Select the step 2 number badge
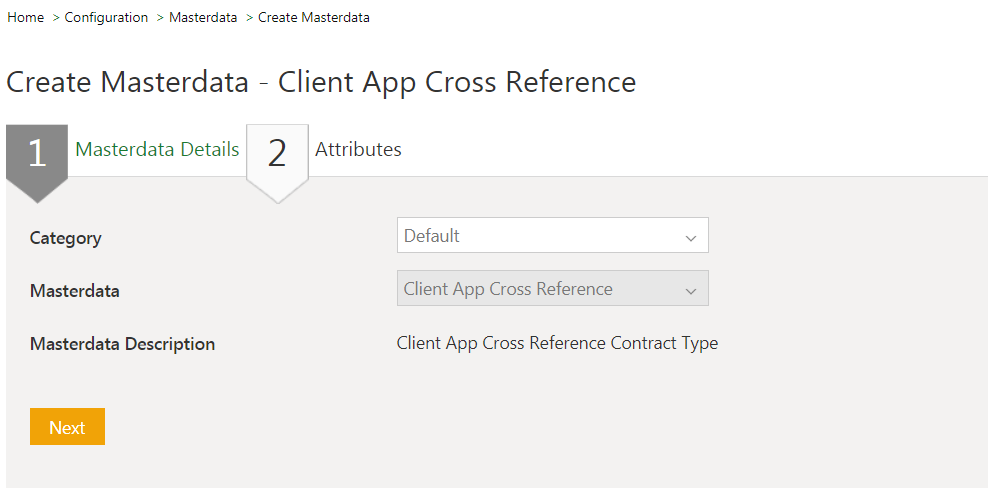Screen dimensions: 988x502 [x=277, y=153]
